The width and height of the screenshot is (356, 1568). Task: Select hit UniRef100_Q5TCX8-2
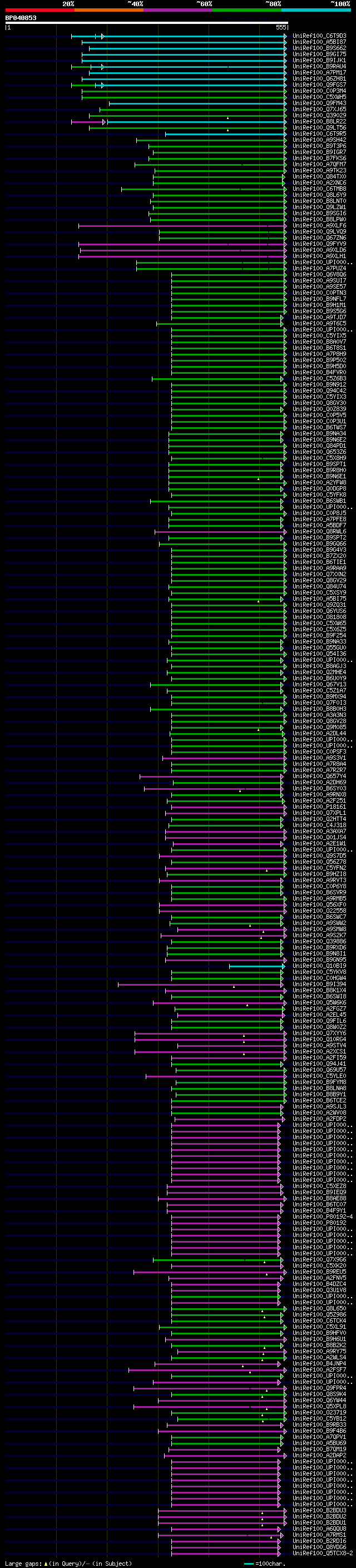click(x=323, y=1554)
